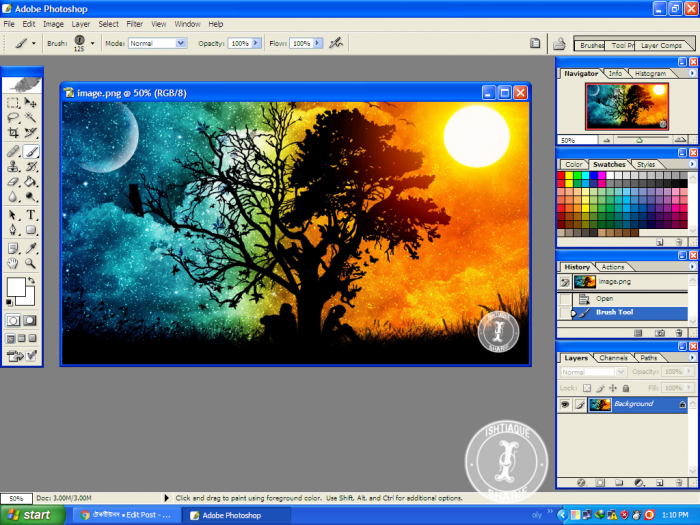Select the Magic Wand tool
700x525 pixels.
click(30, 118)
